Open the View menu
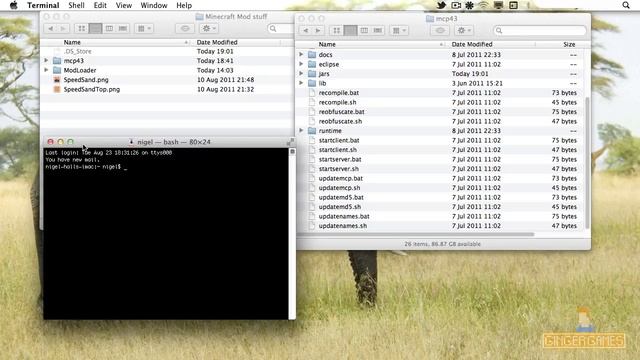This screenshot has height=360, width=640. pyautogui.click(x=124, y=5)
